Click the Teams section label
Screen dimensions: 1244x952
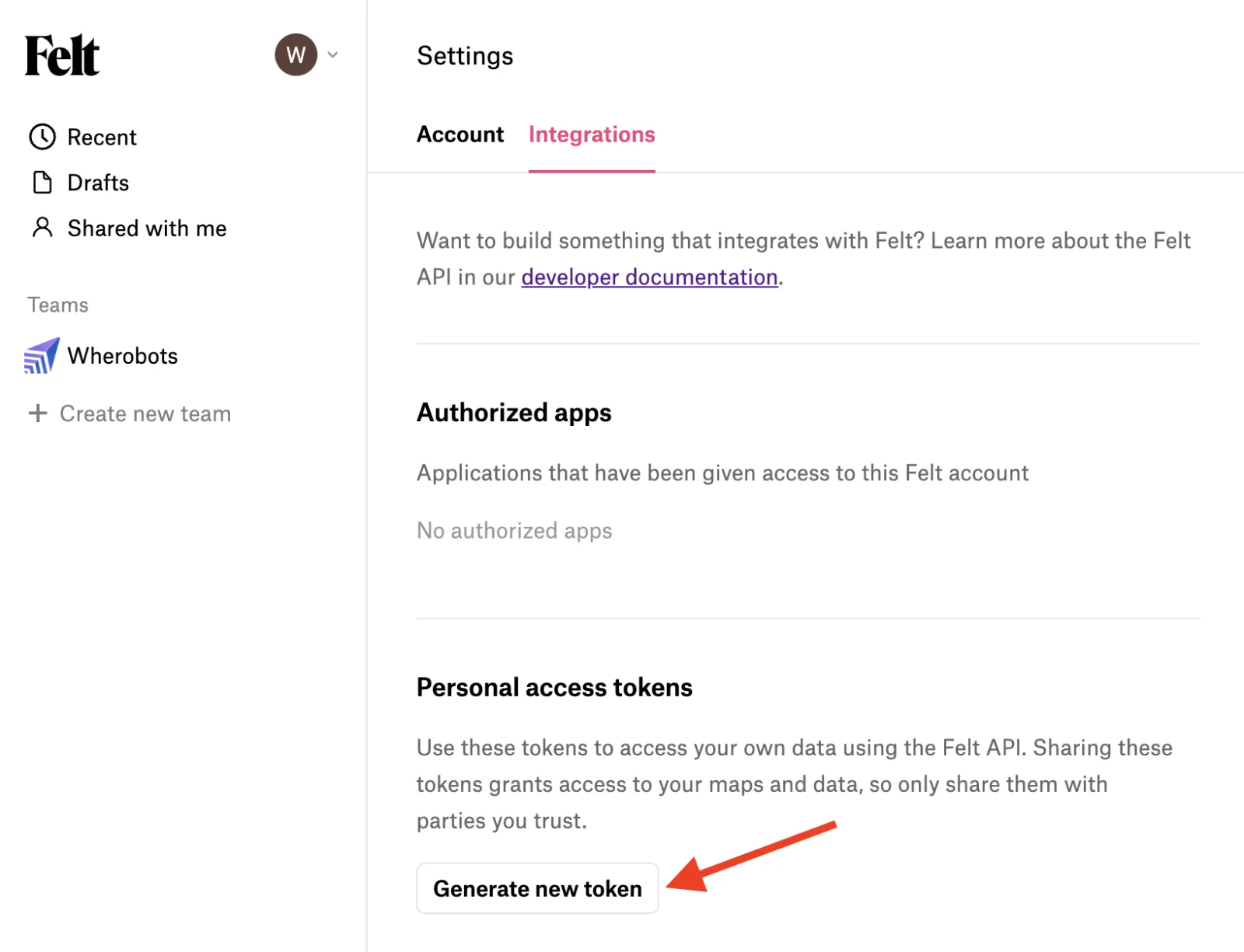[x=58, y=305]
